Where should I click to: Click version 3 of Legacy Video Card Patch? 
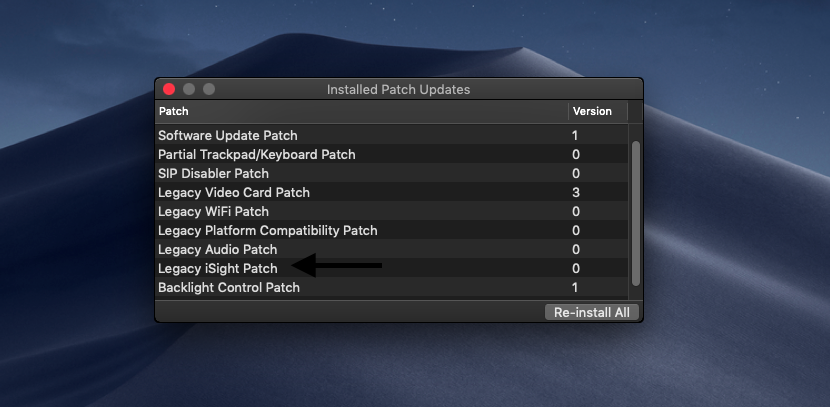[x=575, y=193]
